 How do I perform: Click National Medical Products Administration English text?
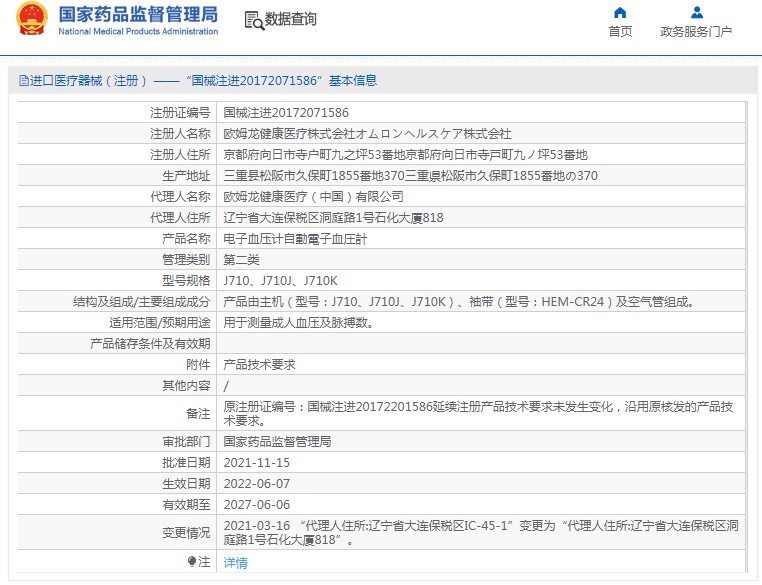[138, 32]
